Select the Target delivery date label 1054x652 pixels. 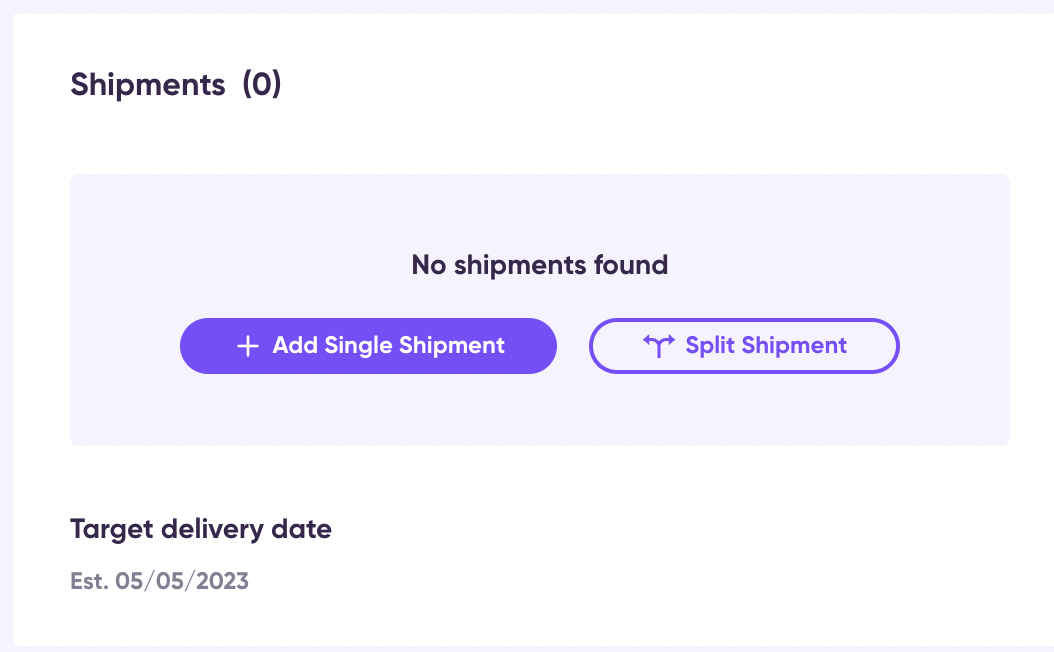(x=201, y=529)
